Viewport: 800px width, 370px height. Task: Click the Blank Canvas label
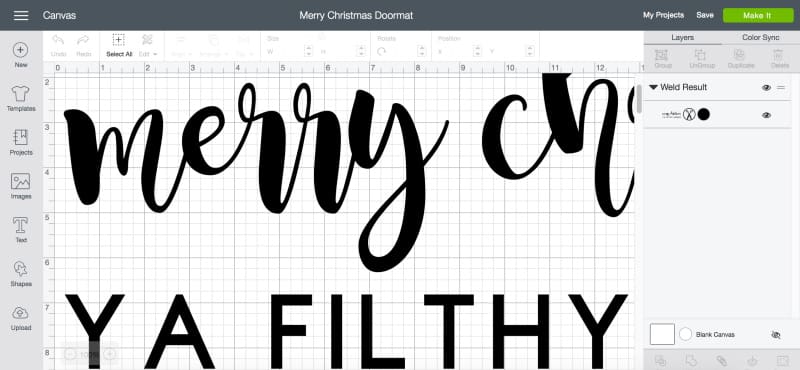point(715,335)
